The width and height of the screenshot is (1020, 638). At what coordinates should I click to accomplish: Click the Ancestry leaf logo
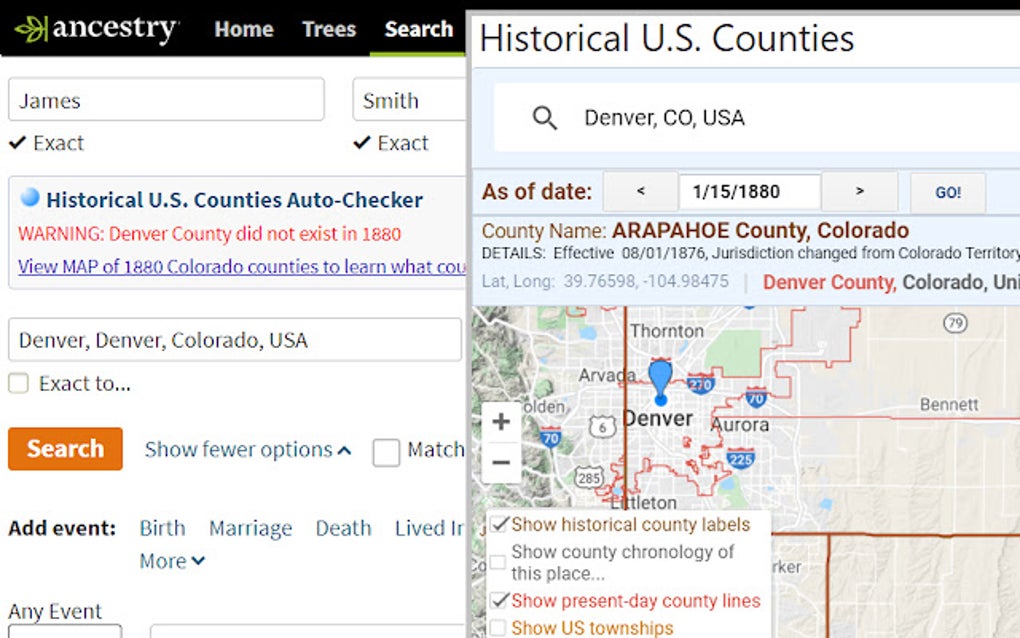(31, 29)
